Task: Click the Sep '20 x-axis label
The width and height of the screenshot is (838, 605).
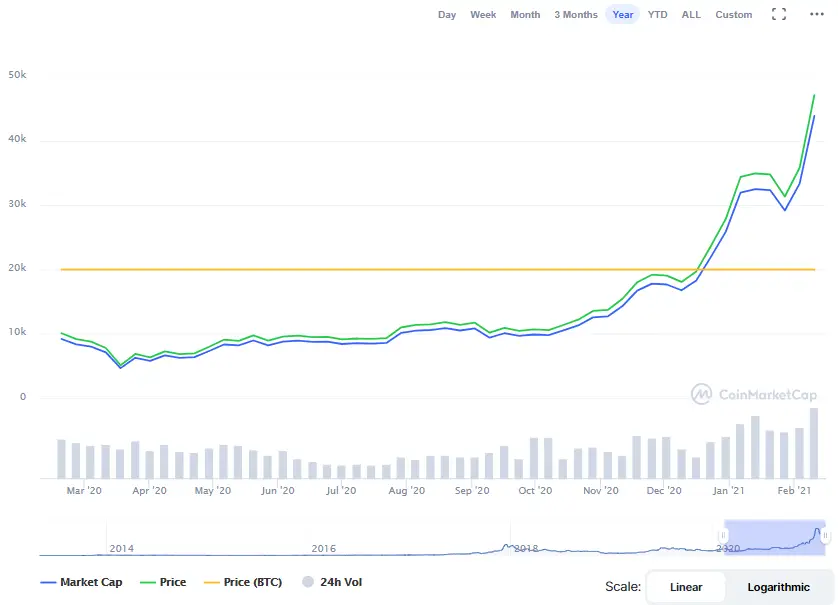Action: (x=472, y=490)
